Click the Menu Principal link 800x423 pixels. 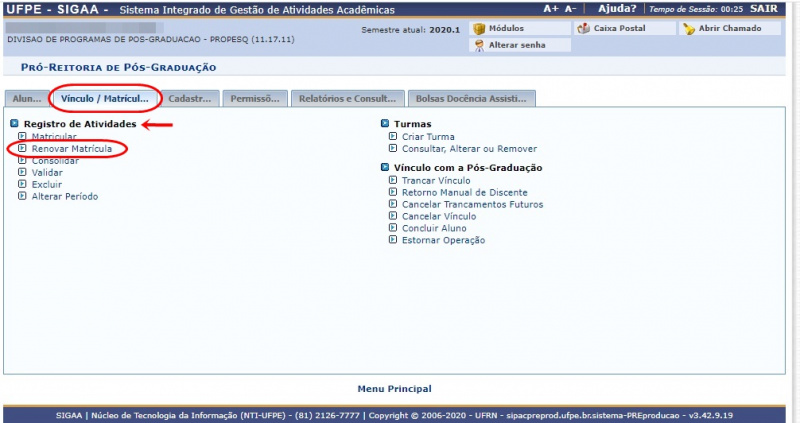pos(394,389)
